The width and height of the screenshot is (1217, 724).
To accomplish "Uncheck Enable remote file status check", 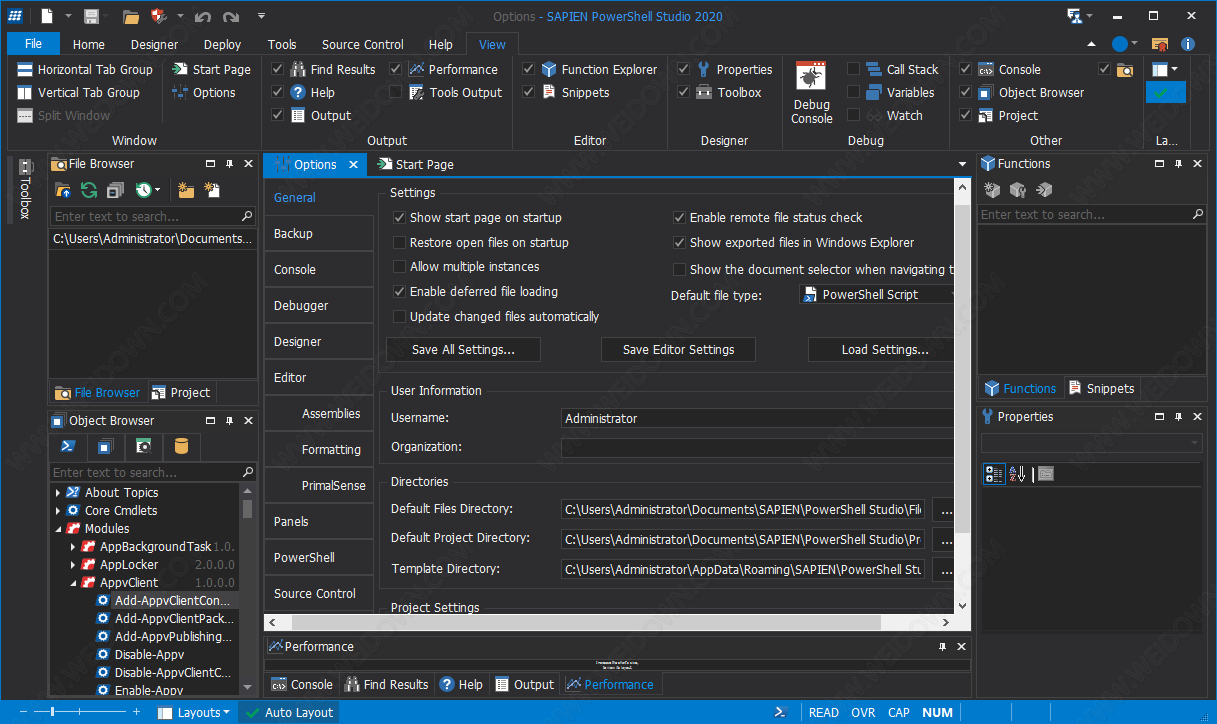I will (680, 217).
